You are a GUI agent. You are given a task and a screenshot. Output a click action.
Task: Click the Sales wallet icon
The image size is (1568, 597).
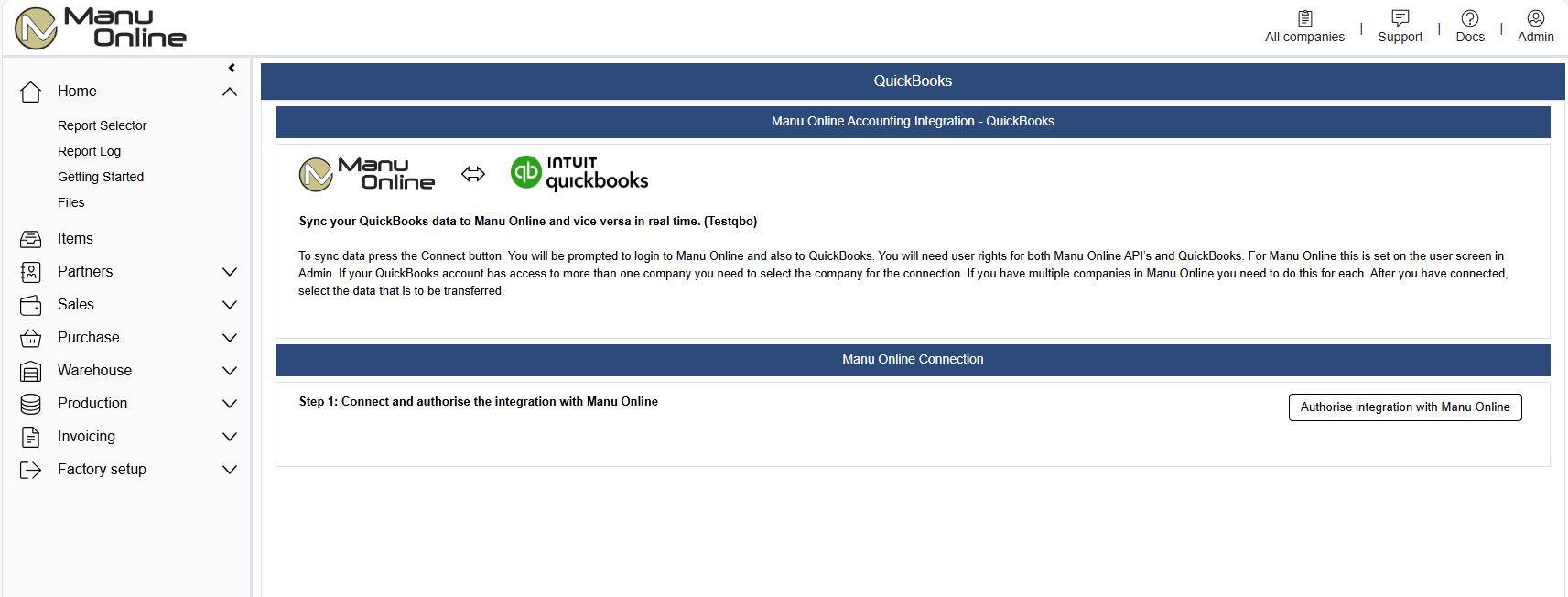31,305
